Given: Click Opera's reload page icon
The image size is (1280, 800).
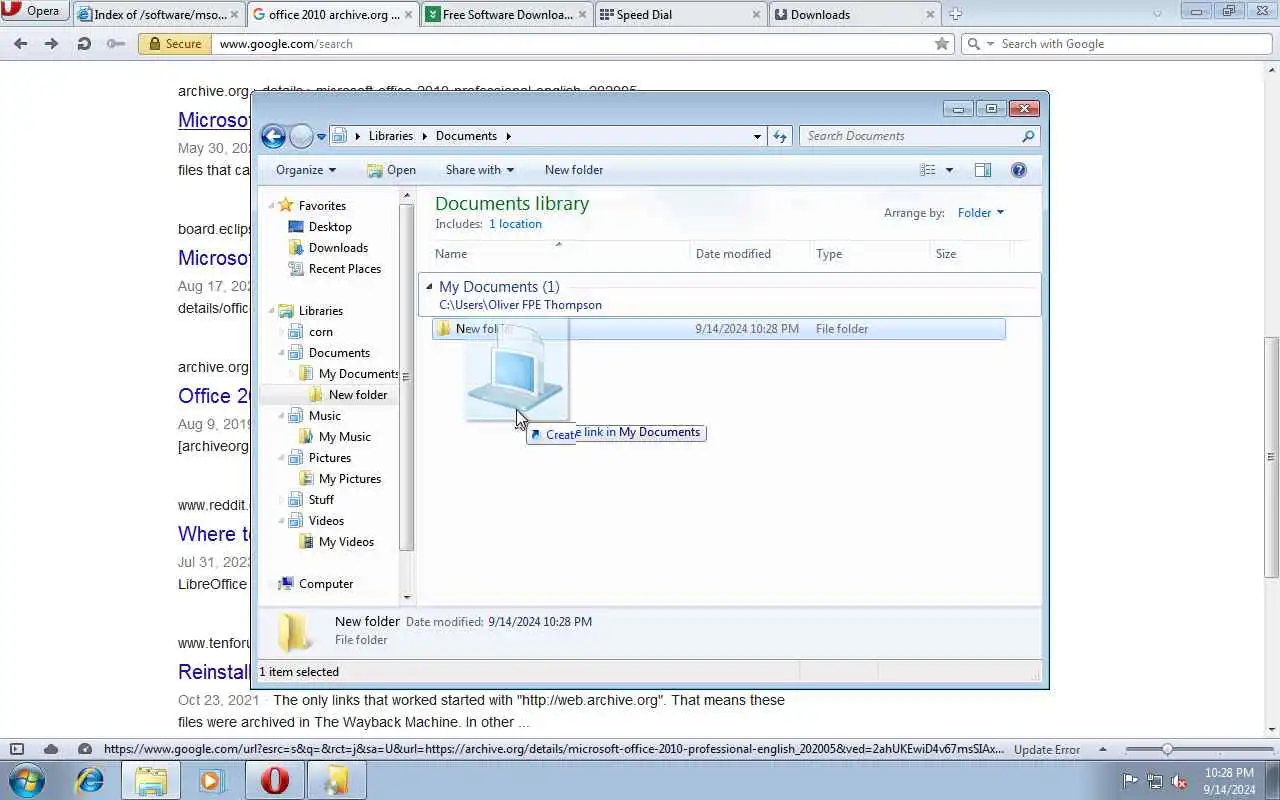Looking at the screenshot, I should 84,44.
